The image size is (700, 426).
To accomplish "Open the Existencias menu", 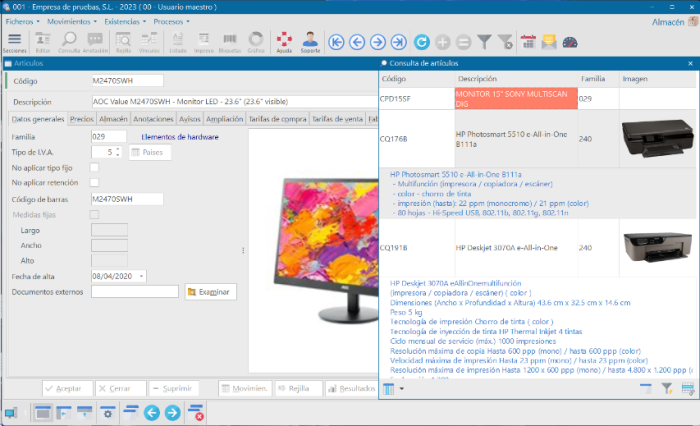I will pyautogui.click(x=125, y=21).
